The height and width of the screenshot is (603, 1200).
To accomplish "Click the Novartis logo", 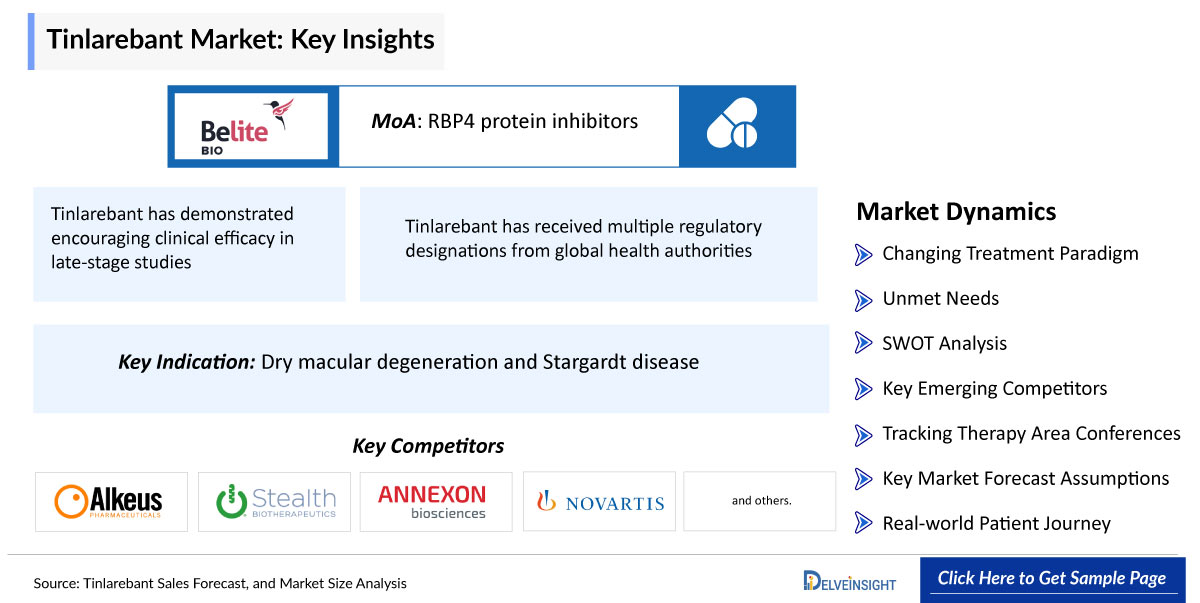I will [598, 501].
